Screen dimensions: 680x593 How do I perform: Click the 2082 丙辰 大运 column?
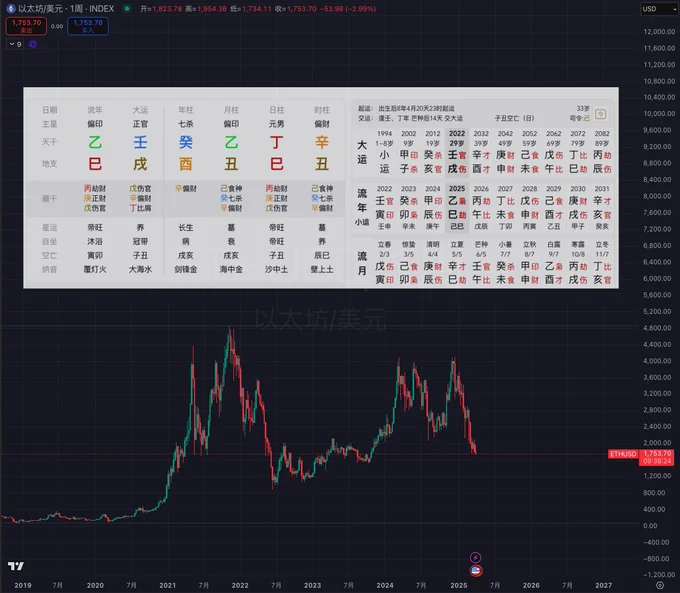click(602, 151)
